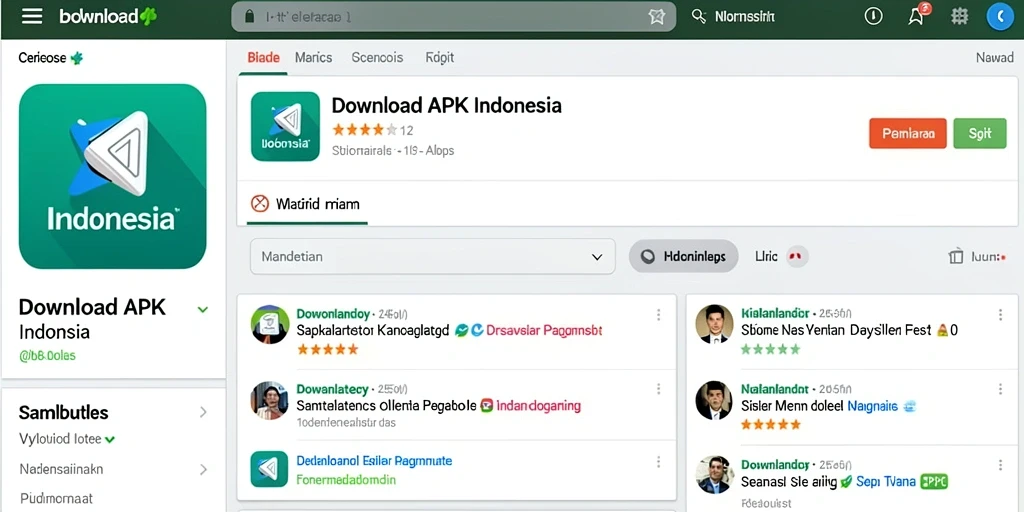Click the circle icon in the Hdoninleps pill

[x=648, y=257]
